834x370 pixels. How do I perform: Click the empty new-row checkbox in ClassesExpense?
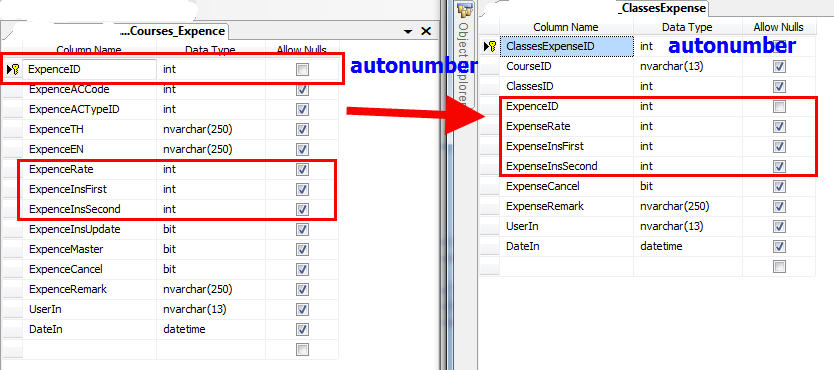[779, 266]
